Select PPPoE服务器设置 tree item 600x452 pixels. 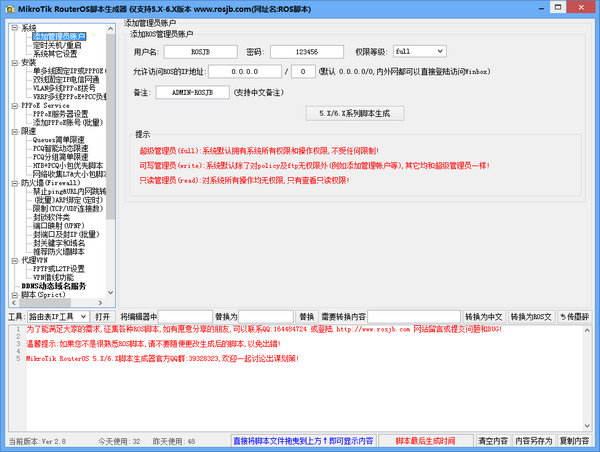click(x=60, y=114)
